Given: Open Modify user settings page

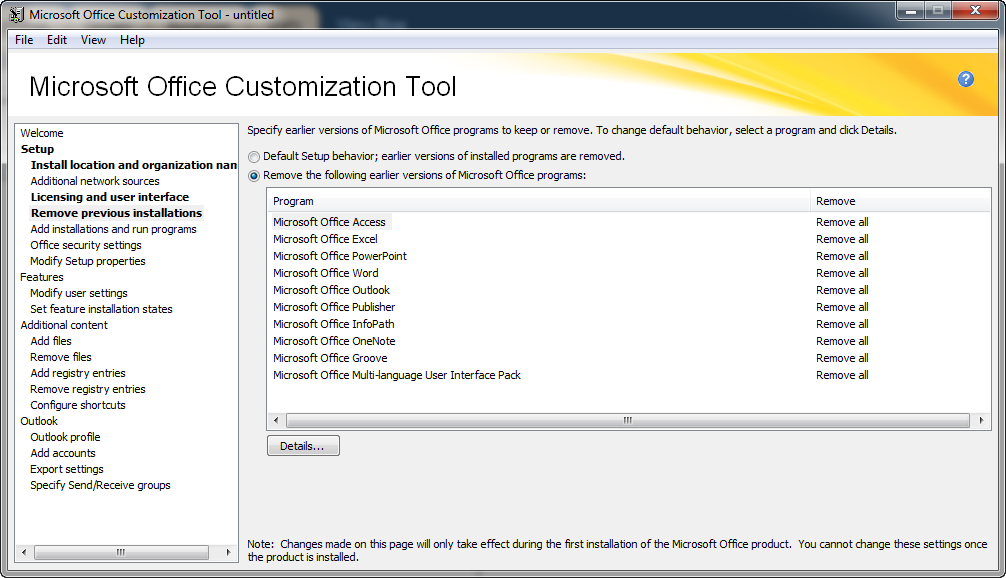Looking at the screenshot, I should 79,293.
